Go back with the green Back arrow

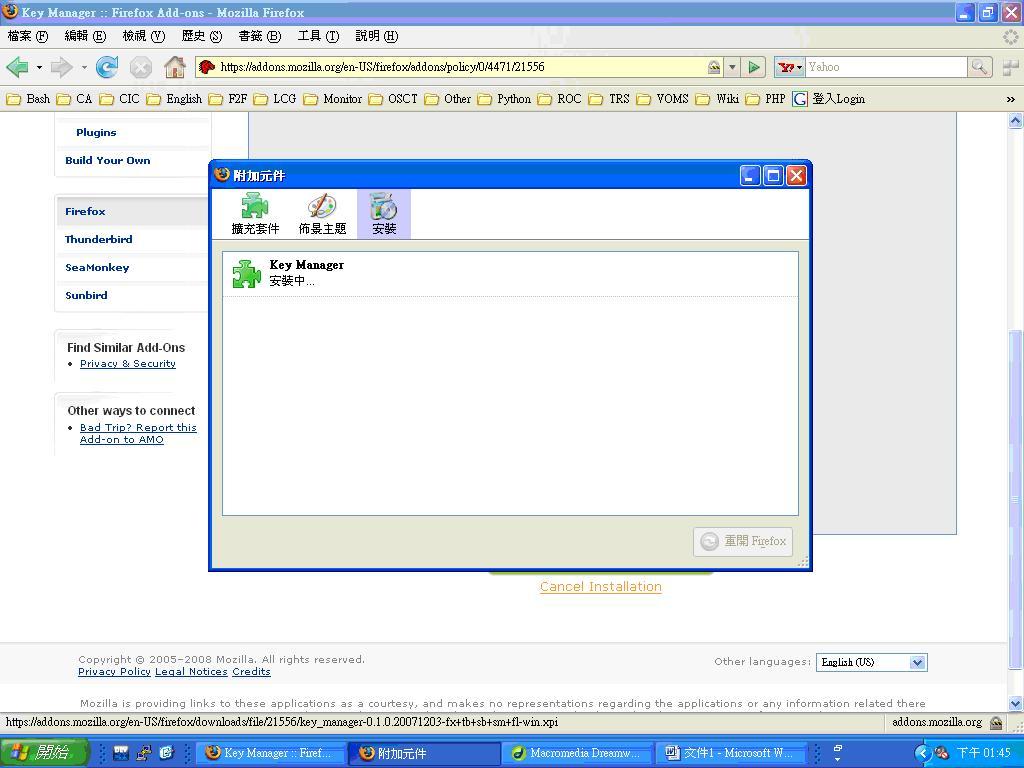tap(17, 67)
